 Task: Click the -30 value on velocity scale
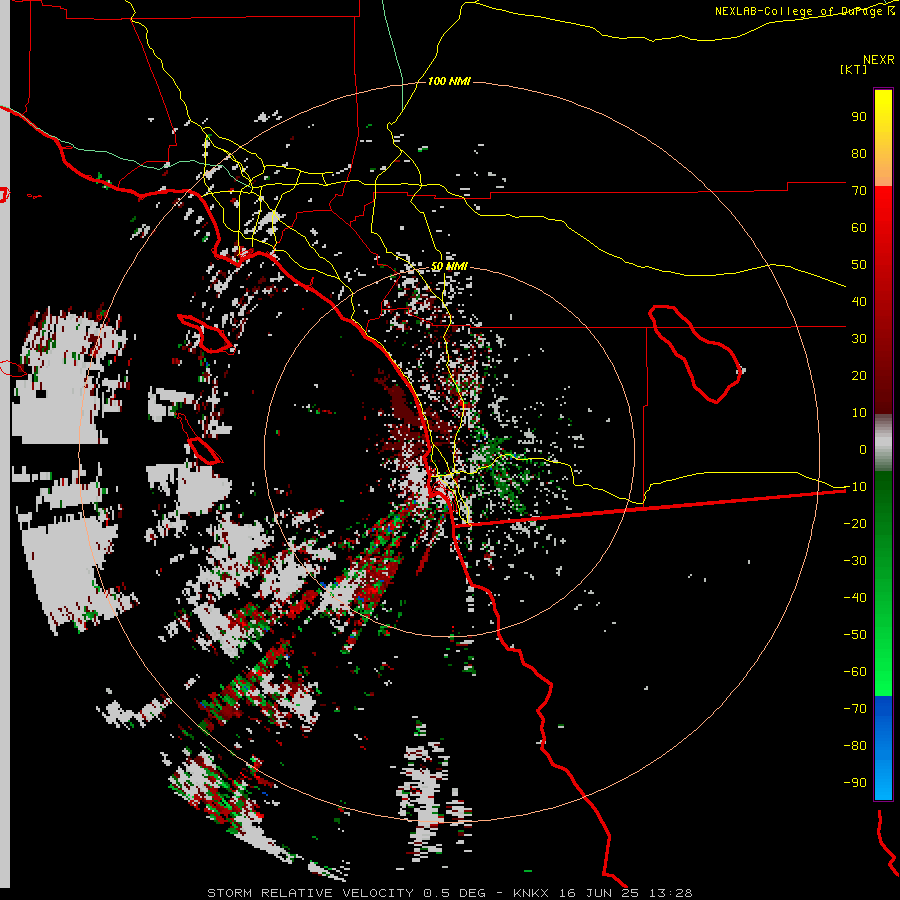pos(855,561)
